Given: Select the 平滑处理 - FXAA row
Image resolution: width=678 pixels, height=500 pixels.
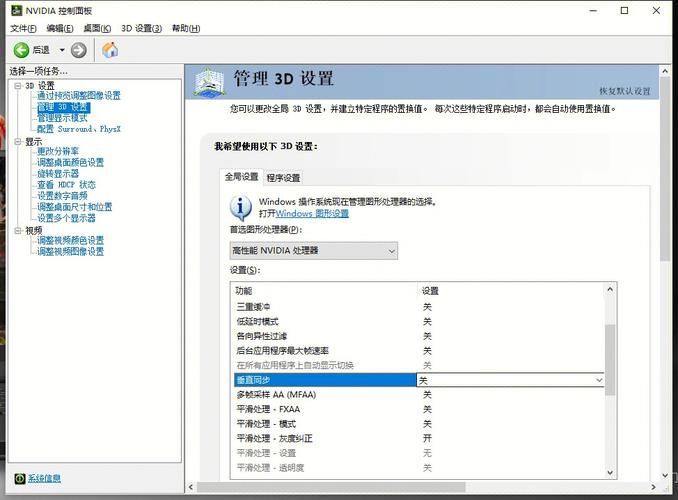Looking at the screenshot, I should (x=419, y=409).
